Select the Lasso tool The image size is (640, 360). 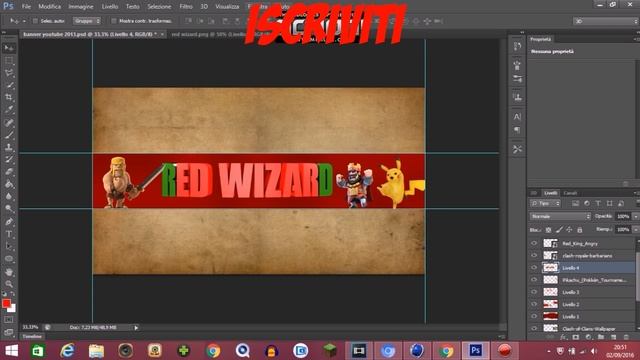point(9,73)
